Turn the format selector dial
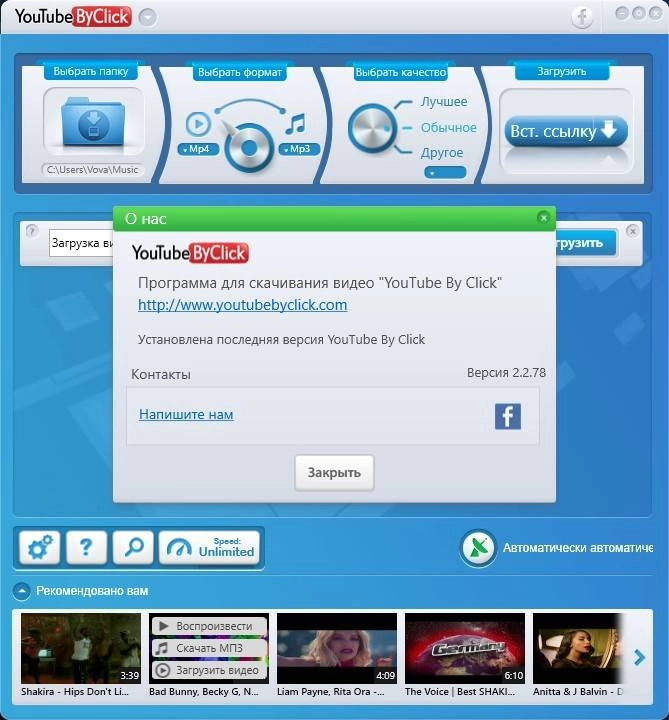The image size is (669, 720). (x=248, y=147)
